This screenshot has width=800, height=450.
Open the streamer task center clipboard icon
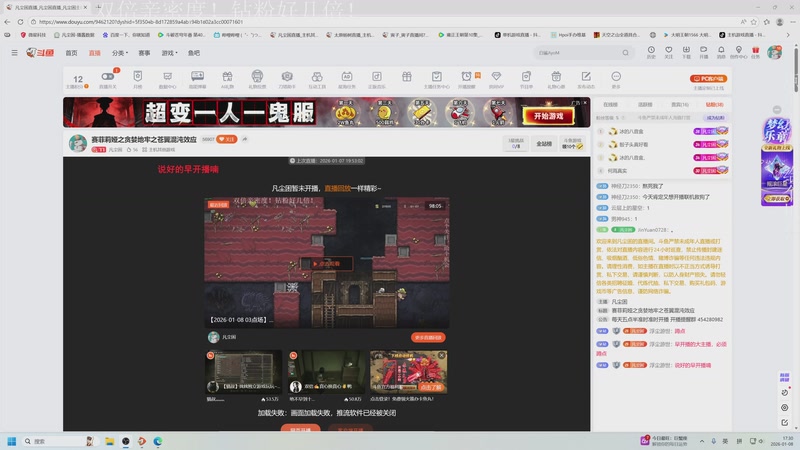pos(437,77)
